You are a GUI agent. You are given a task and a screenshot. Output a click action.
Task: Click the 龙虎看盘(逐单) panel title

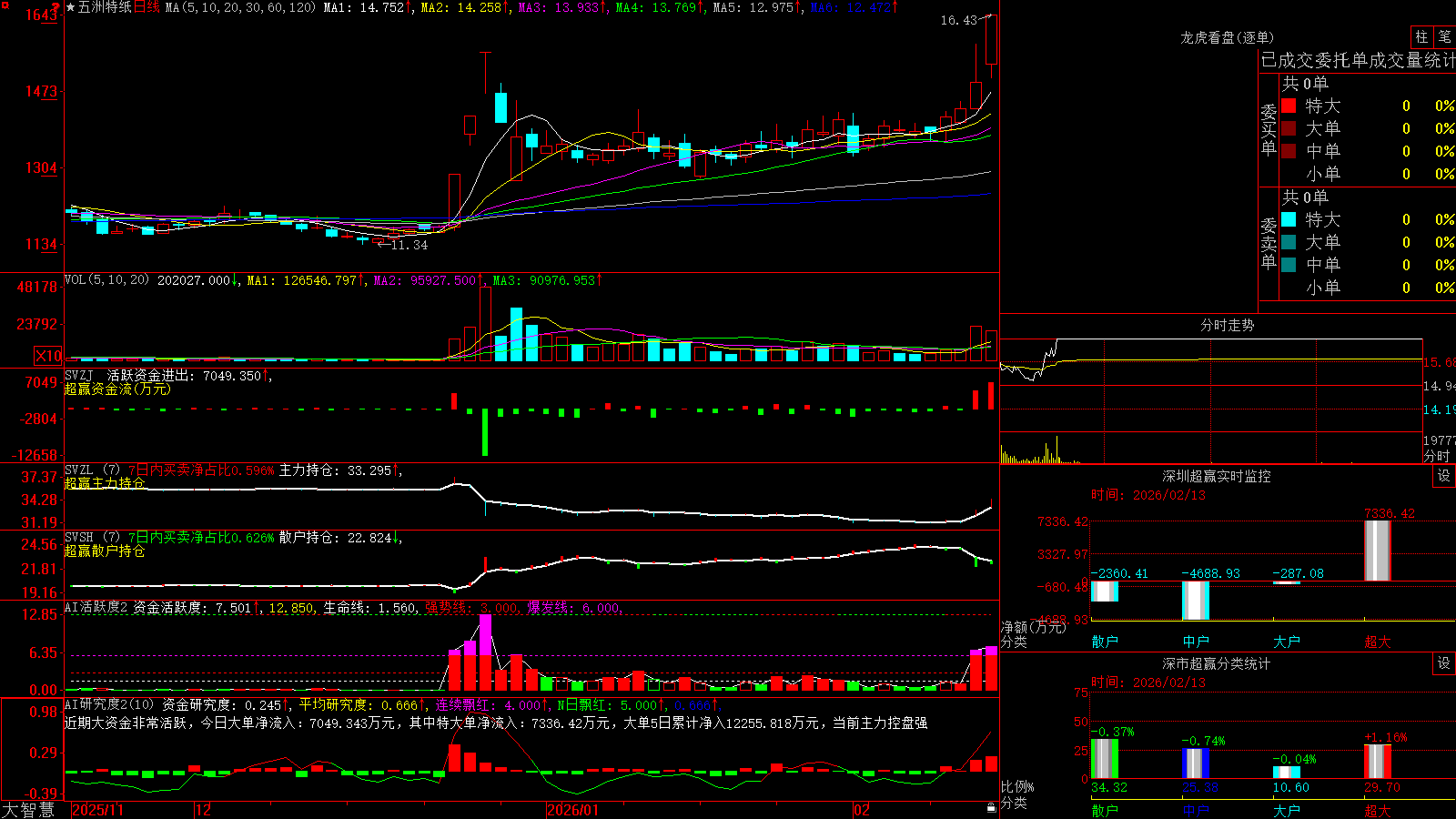[1227, 37]
